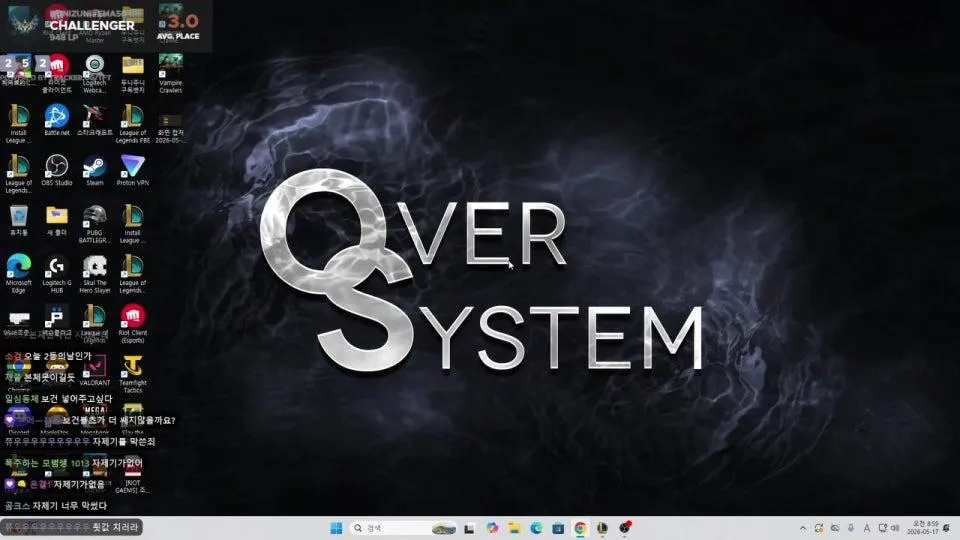Toggle the IME input mode 'A' indicator
This screenshot has height=540, width=960.
[x=866, y=528]
